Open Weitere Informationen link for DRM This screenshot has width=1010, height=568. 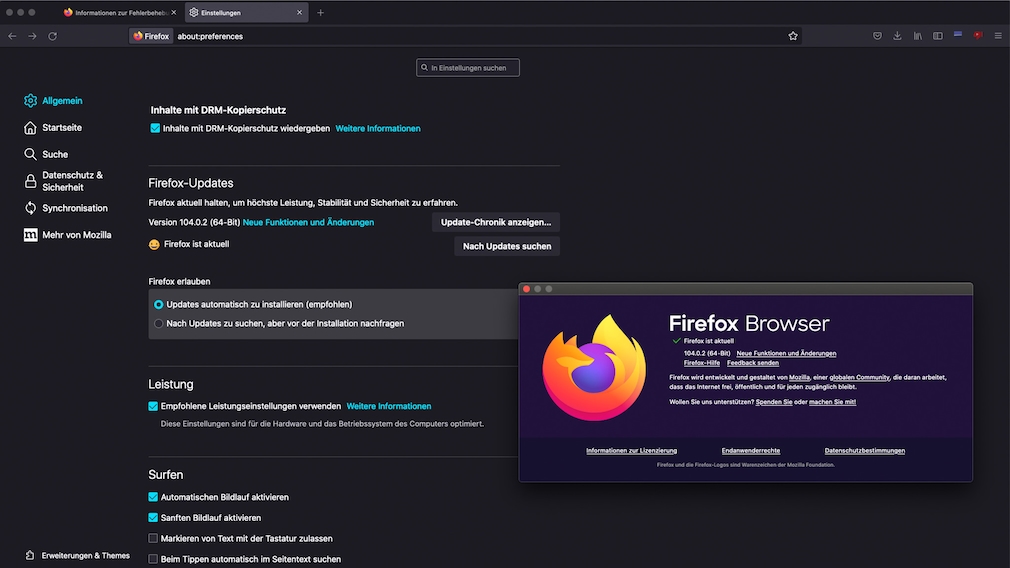[378, 128]
